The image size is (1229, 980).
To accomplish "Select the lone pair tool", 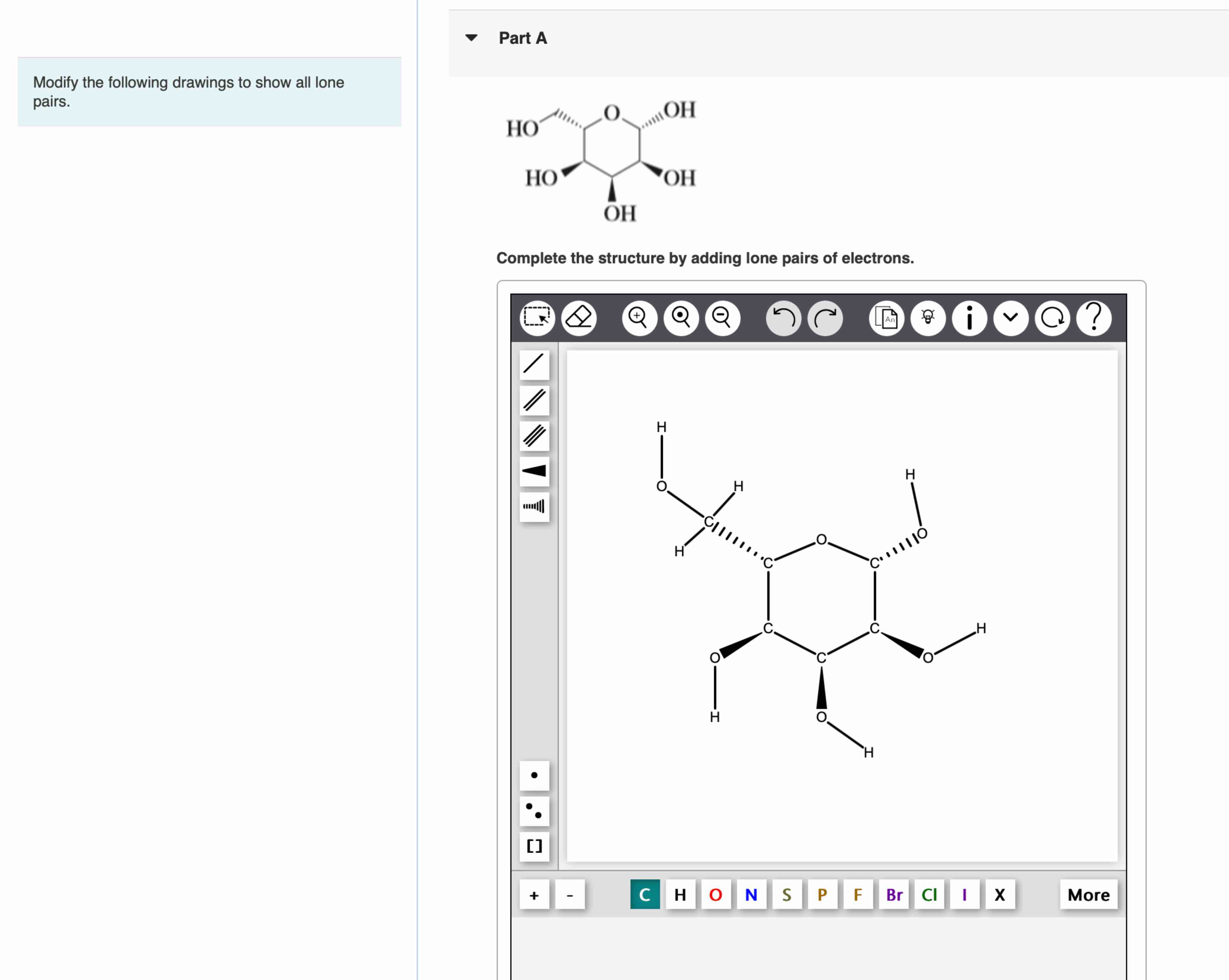I will point(534,811).
